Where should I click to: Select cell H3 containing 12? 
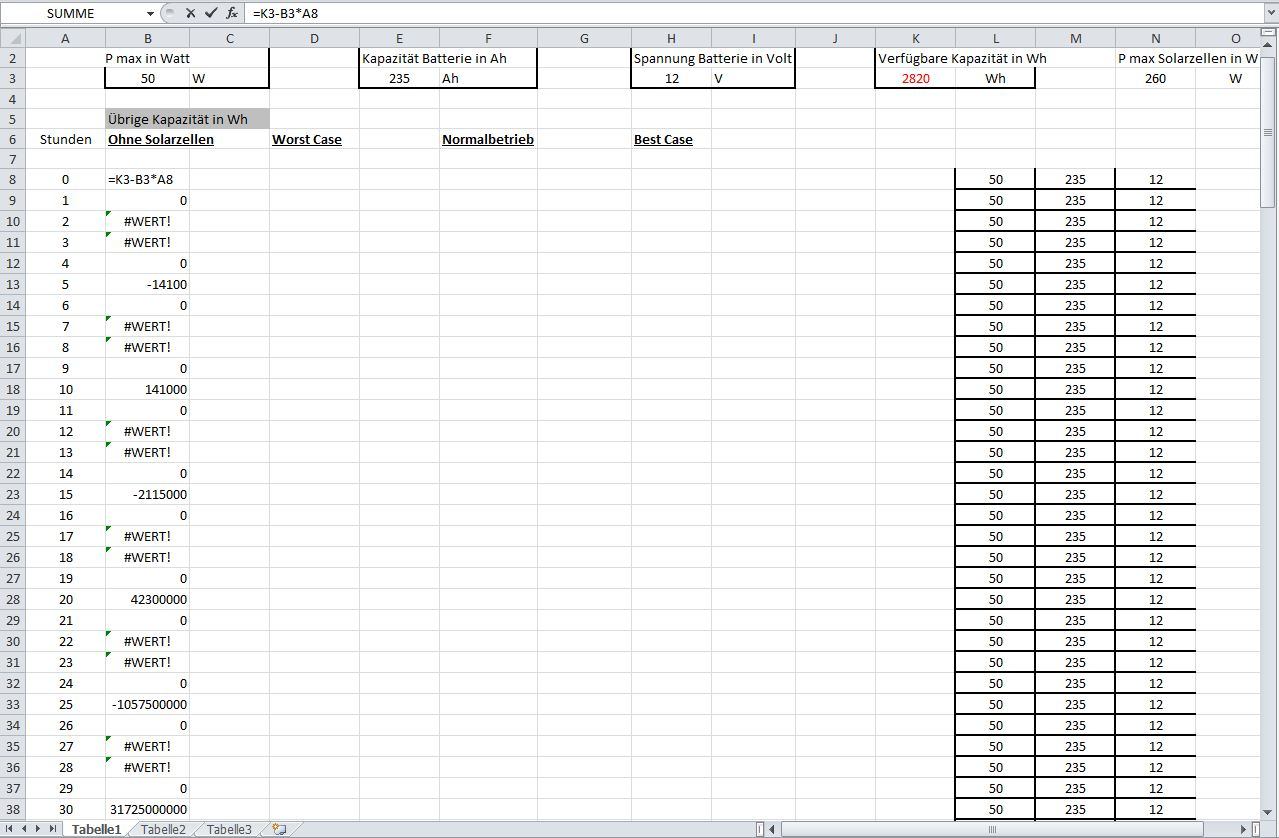point(671,78)
